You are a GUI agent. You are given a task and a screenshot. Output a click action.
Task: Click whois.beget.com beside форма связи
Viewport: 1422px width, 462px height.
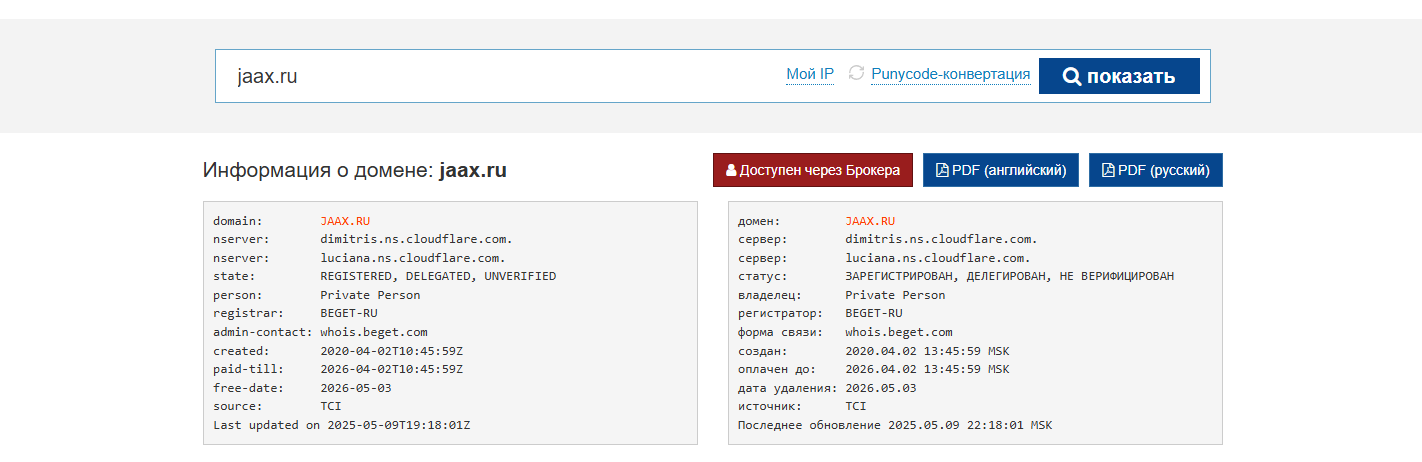[899, 332]
